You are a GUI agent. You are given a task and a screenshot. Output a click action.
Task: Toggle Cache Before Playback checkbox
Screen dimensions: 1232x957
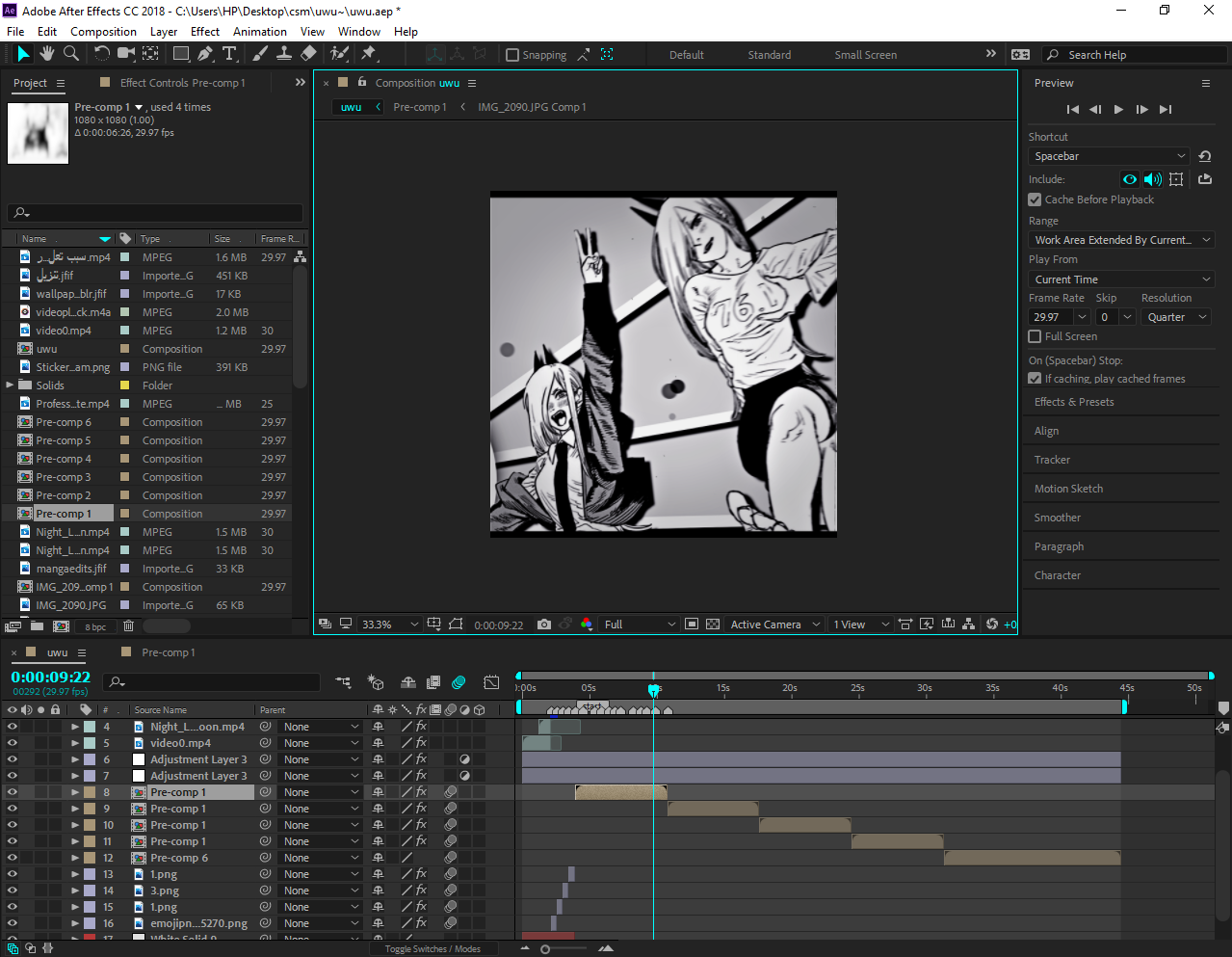(x=1035, y=199)
